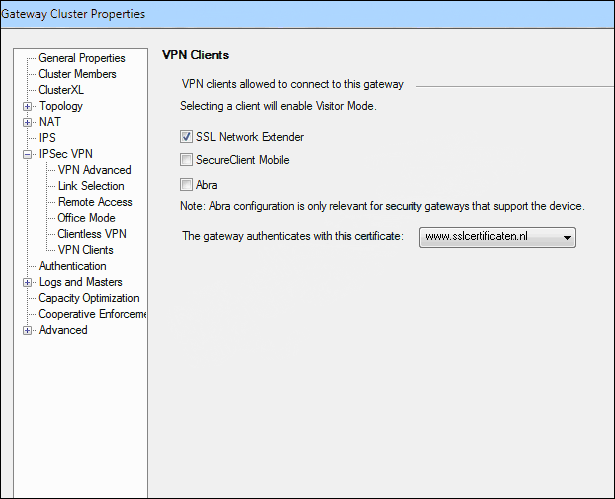The image size is (615, 499).
Task: Collapse the IPSec VPN node
Action: click(x=27, y=154)
